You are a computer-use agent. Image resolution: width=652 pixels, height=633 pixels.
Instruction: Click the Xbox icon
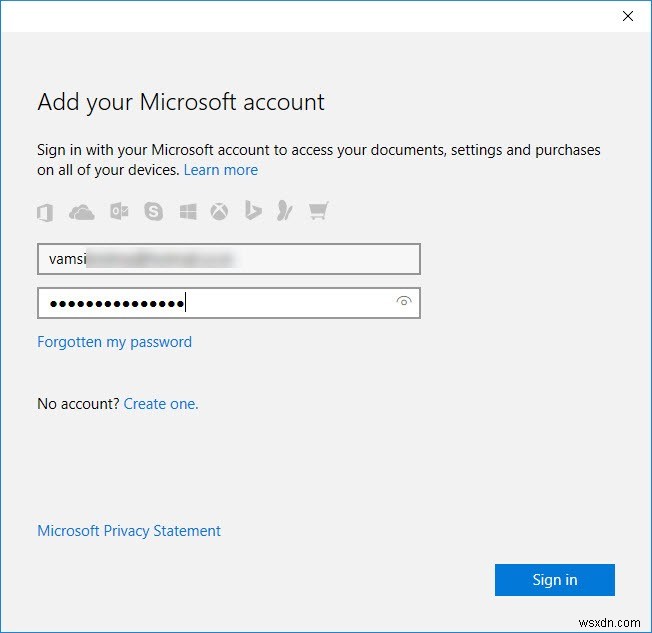pyautogui.click(x=219, y=212)
